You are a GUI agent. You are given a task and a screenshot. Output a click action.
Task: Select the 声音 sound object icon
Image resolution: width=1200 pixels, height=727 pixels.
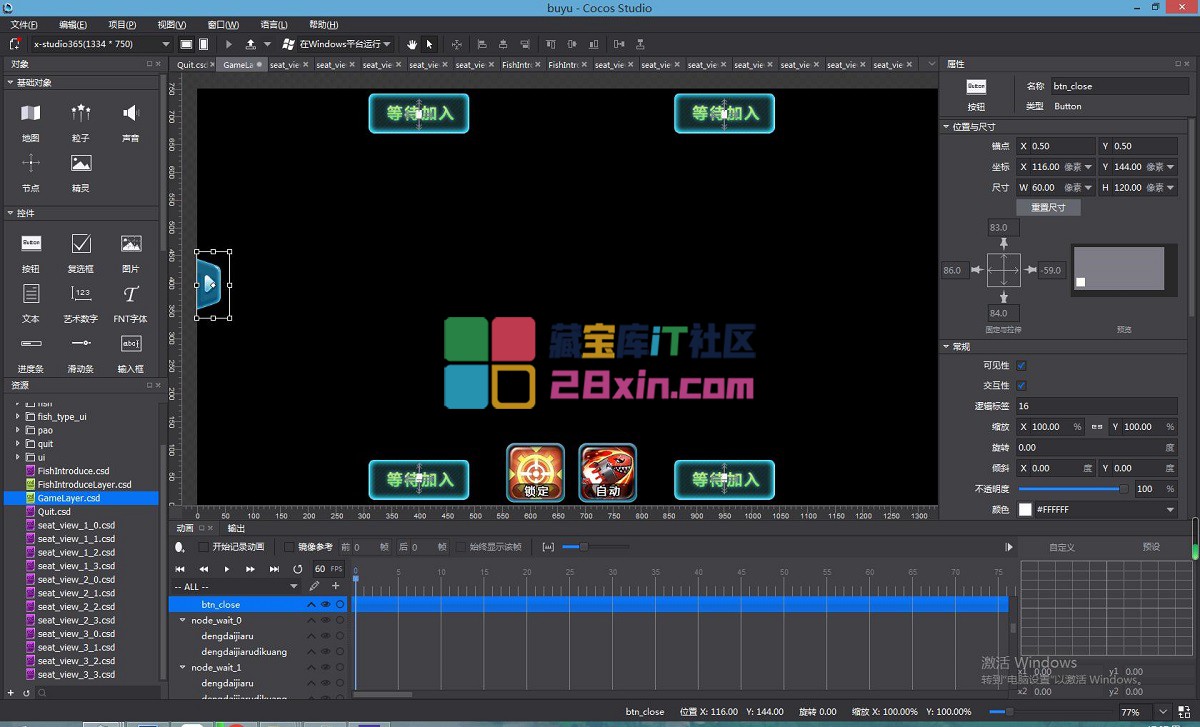click(131, 113)
